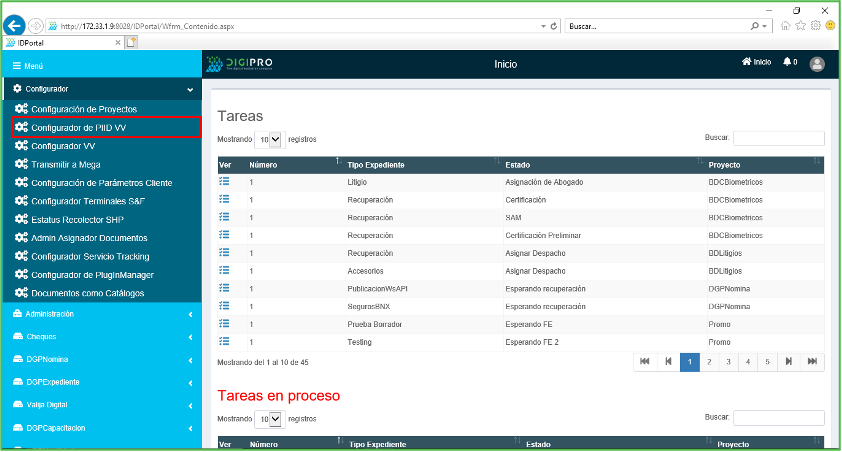Screen dimensions: 842x452
Task: Click the Inicio home link
Action: [x=756, y=62]
